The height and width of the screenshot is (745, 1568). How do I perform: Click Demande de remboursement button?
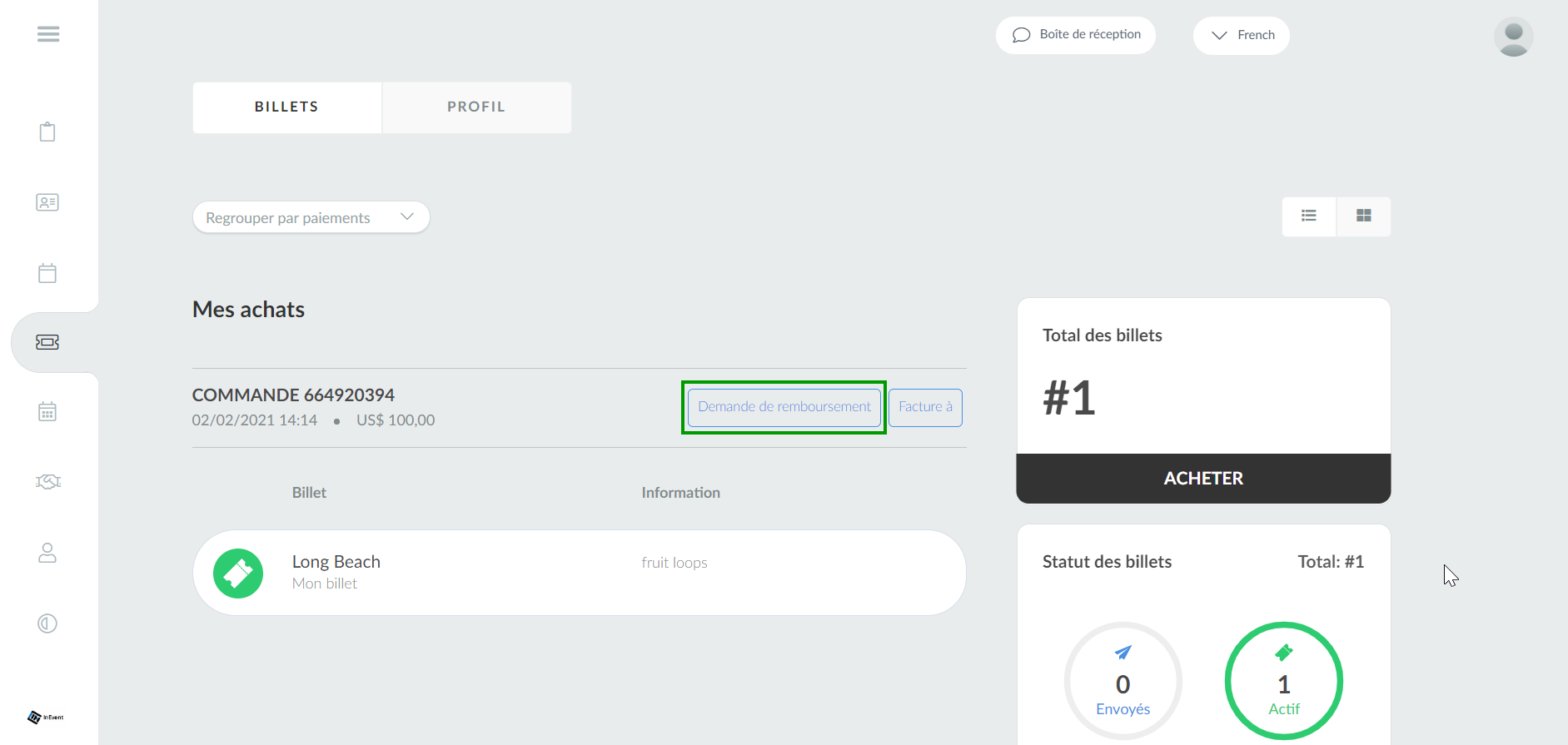(x=784, y=407)
